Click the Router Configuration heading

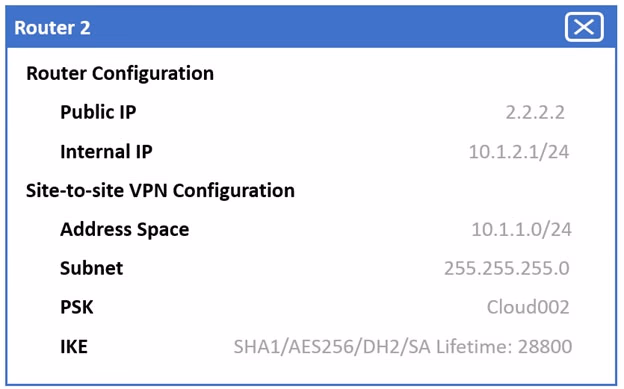tap(120, 73)
